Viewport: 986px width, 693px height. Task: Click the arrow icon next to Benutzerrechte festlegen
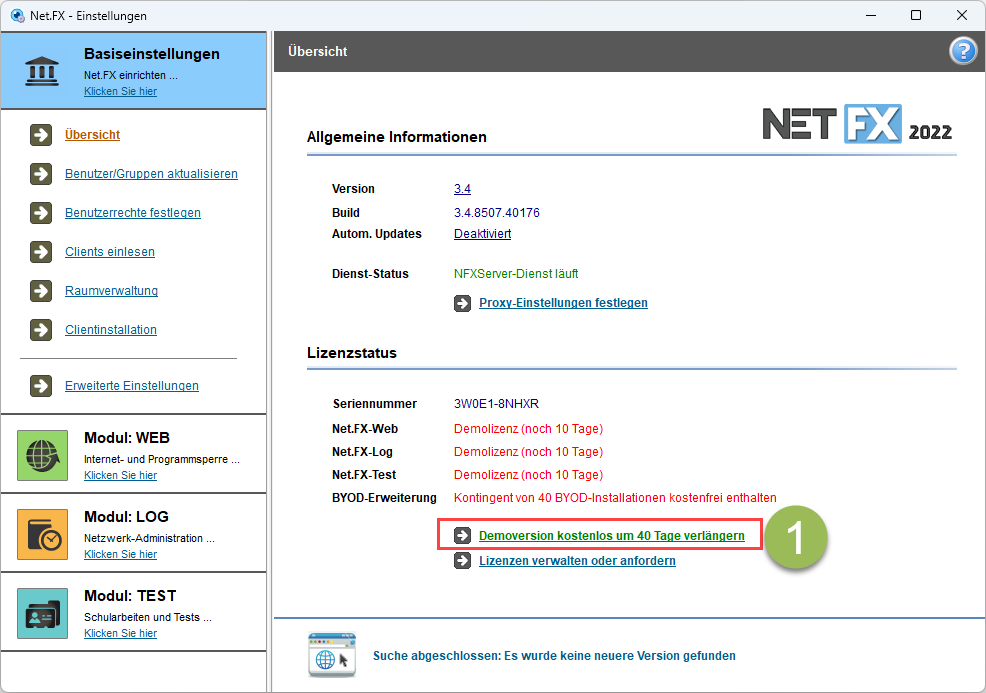click(41, 213)
